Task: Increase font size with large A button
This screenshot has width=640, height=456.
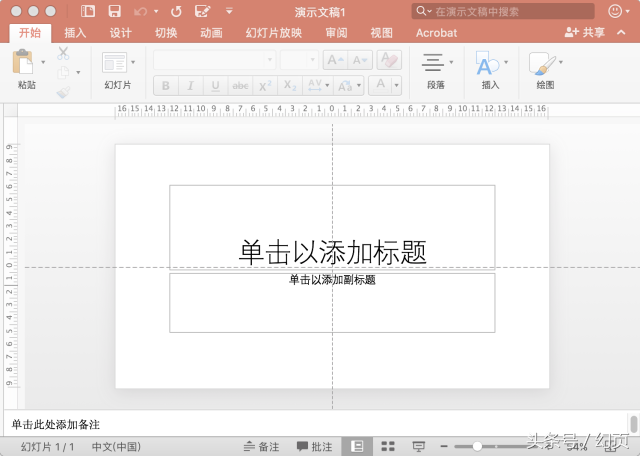Action: click(336, 60)
